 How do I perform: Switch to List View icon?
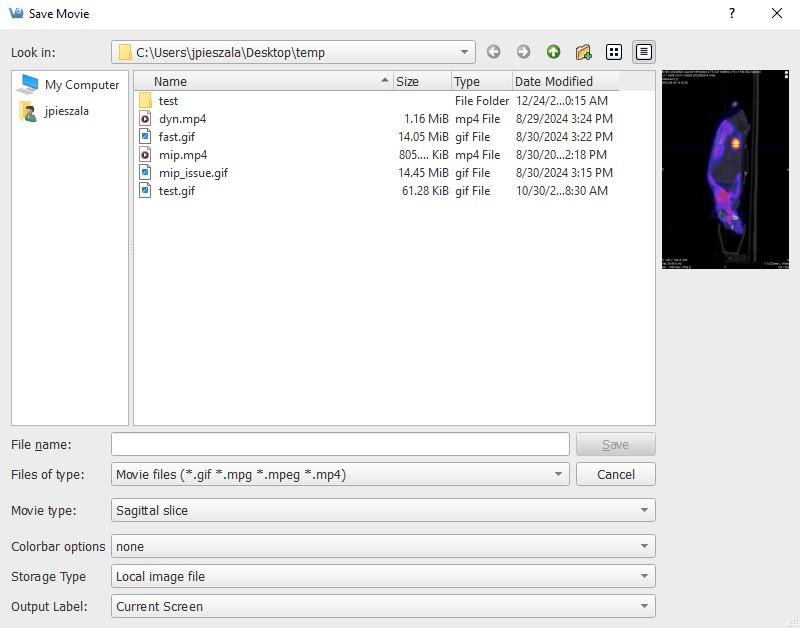point(613,52)
